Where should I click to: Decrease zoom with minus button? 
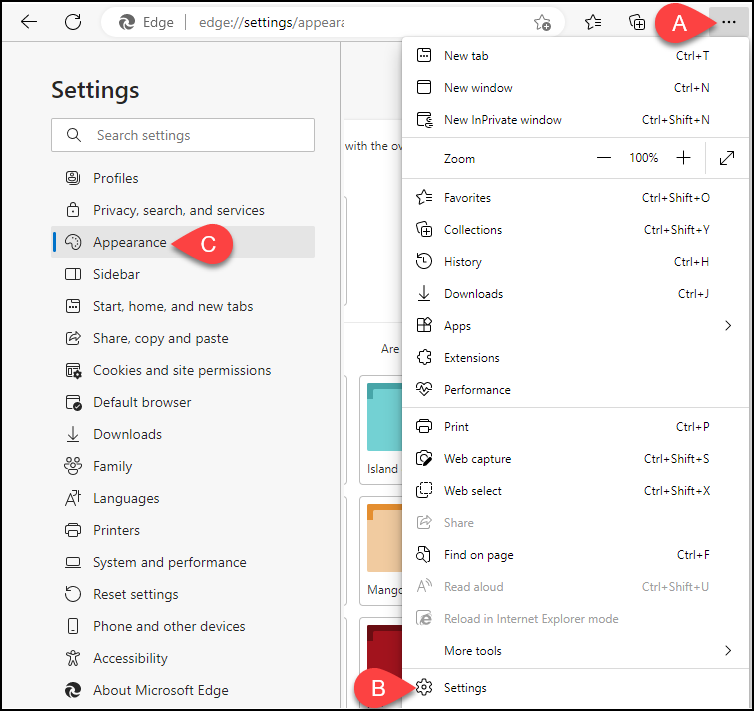[x=603, y=158]
